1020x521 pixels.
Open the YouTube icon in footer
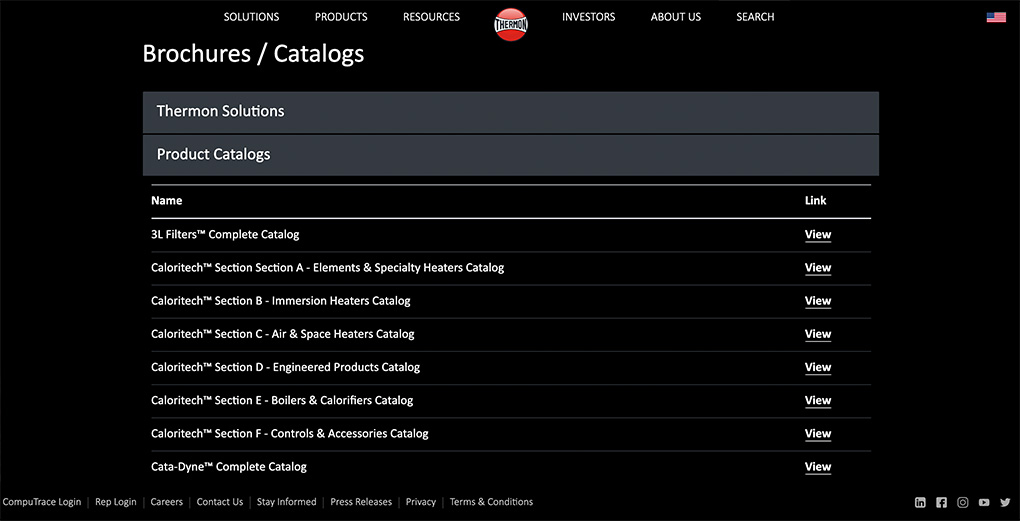(984, 503)
